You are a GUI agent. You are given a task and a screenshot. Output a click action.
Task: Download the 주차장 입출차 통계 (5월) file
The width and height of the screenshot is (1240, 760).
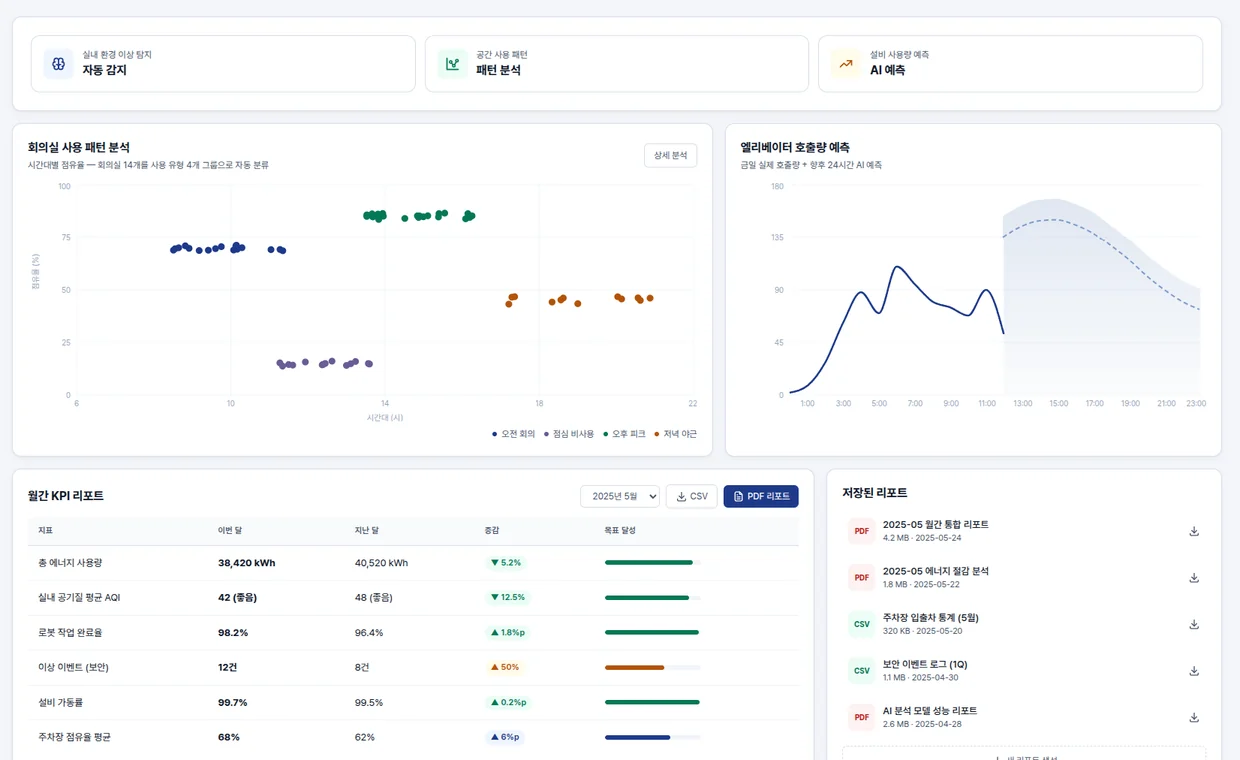(1194, 624)
